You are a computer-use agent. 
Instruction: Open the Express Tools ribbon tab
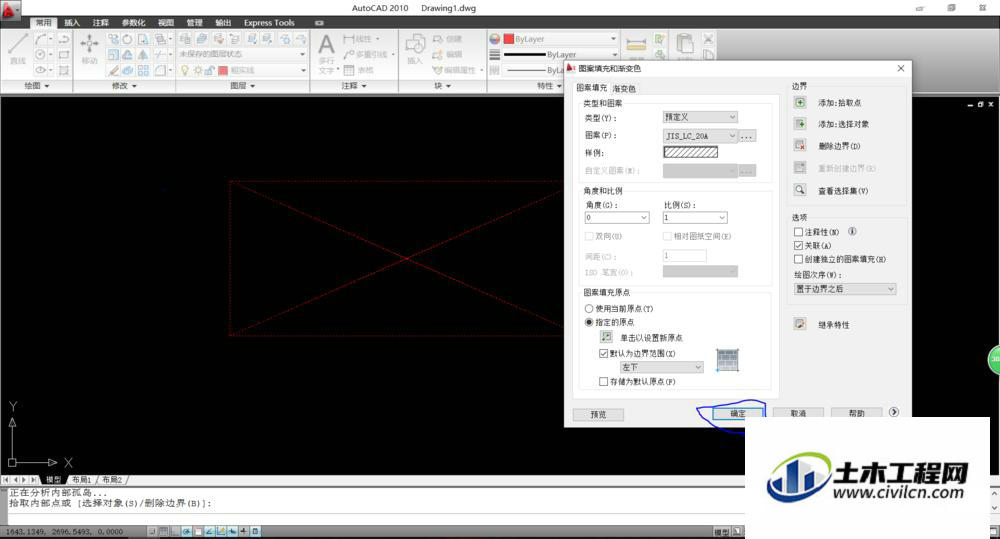(x=269, y=23)
